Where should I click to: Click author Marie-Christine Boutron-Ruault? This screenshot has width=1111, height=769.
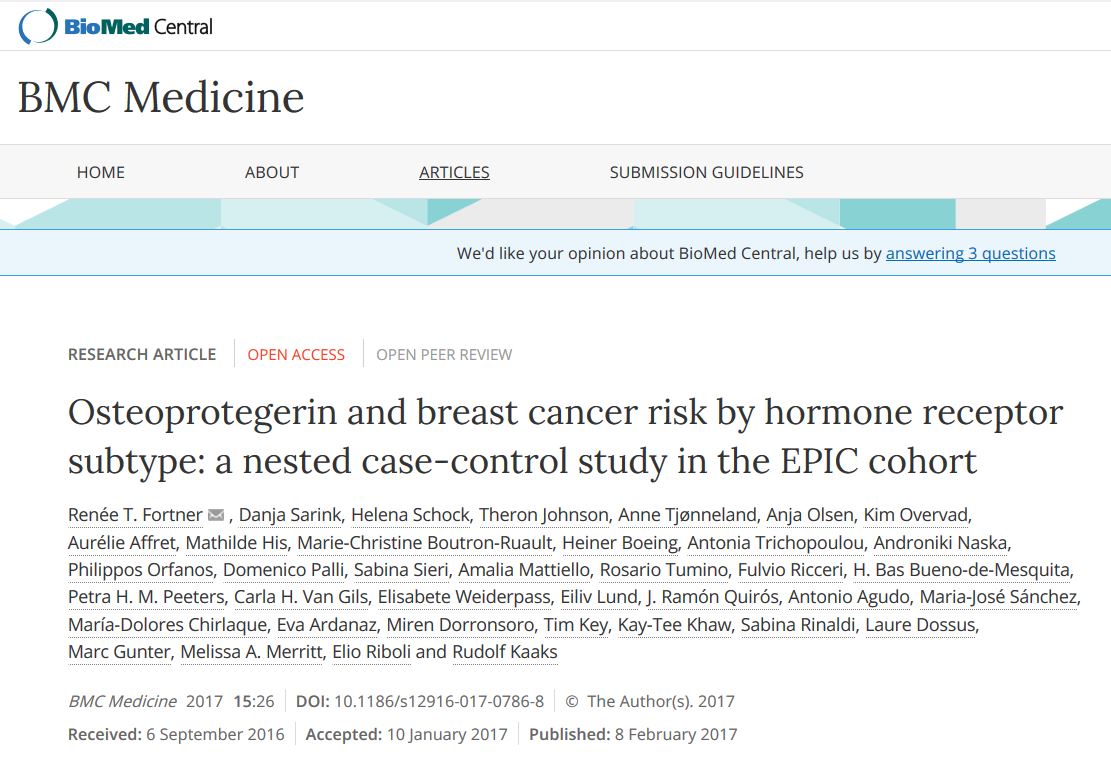click(x=425, y=543)
